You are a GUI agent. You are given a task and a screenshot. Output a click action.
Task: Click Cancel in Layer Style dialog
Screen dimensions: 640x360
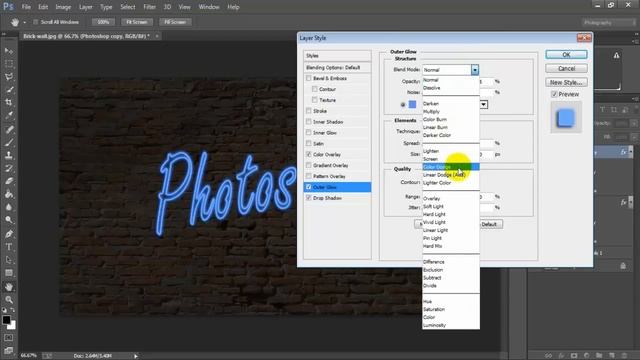(566, 69)
